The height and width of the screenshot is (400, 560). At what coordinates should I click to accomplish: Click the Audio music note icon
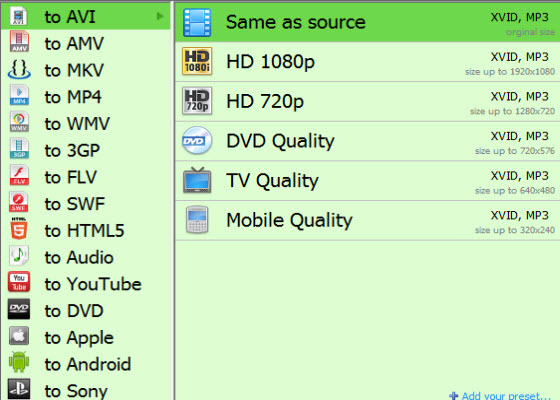click(x=19, y=255)
